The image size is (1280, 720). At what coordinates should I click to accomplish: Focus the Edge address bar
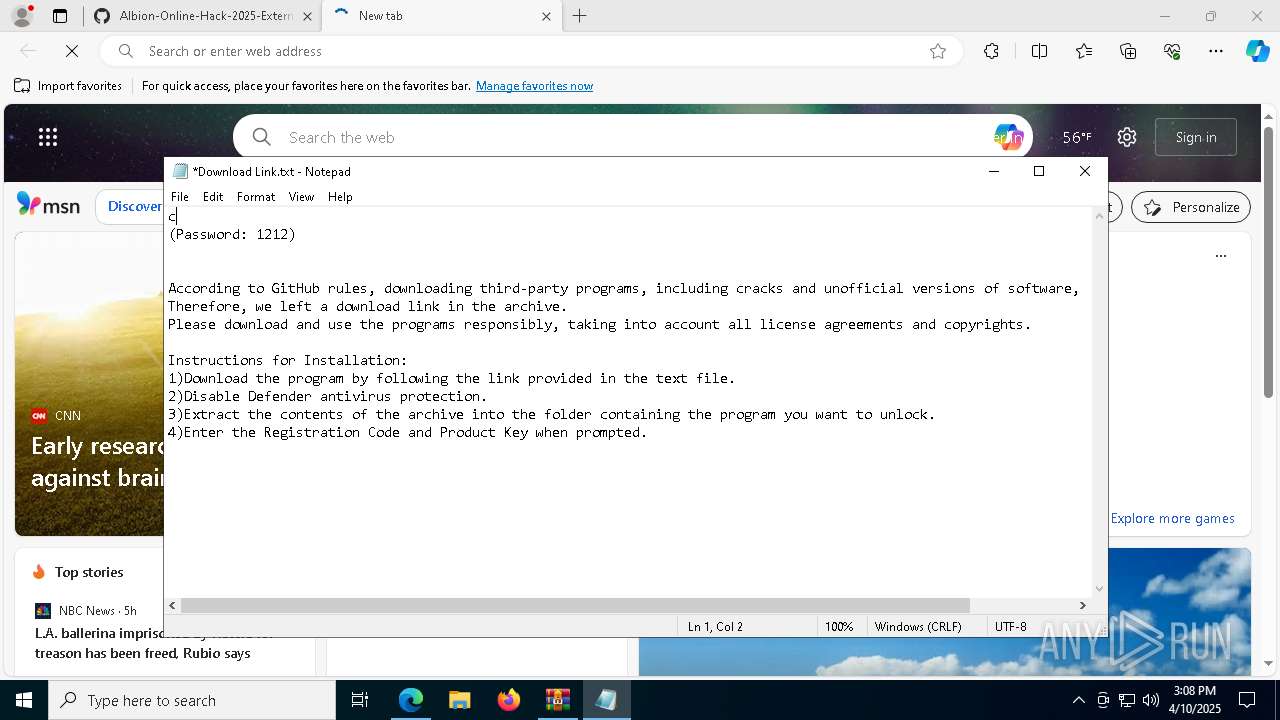click(x=530, y=51)
